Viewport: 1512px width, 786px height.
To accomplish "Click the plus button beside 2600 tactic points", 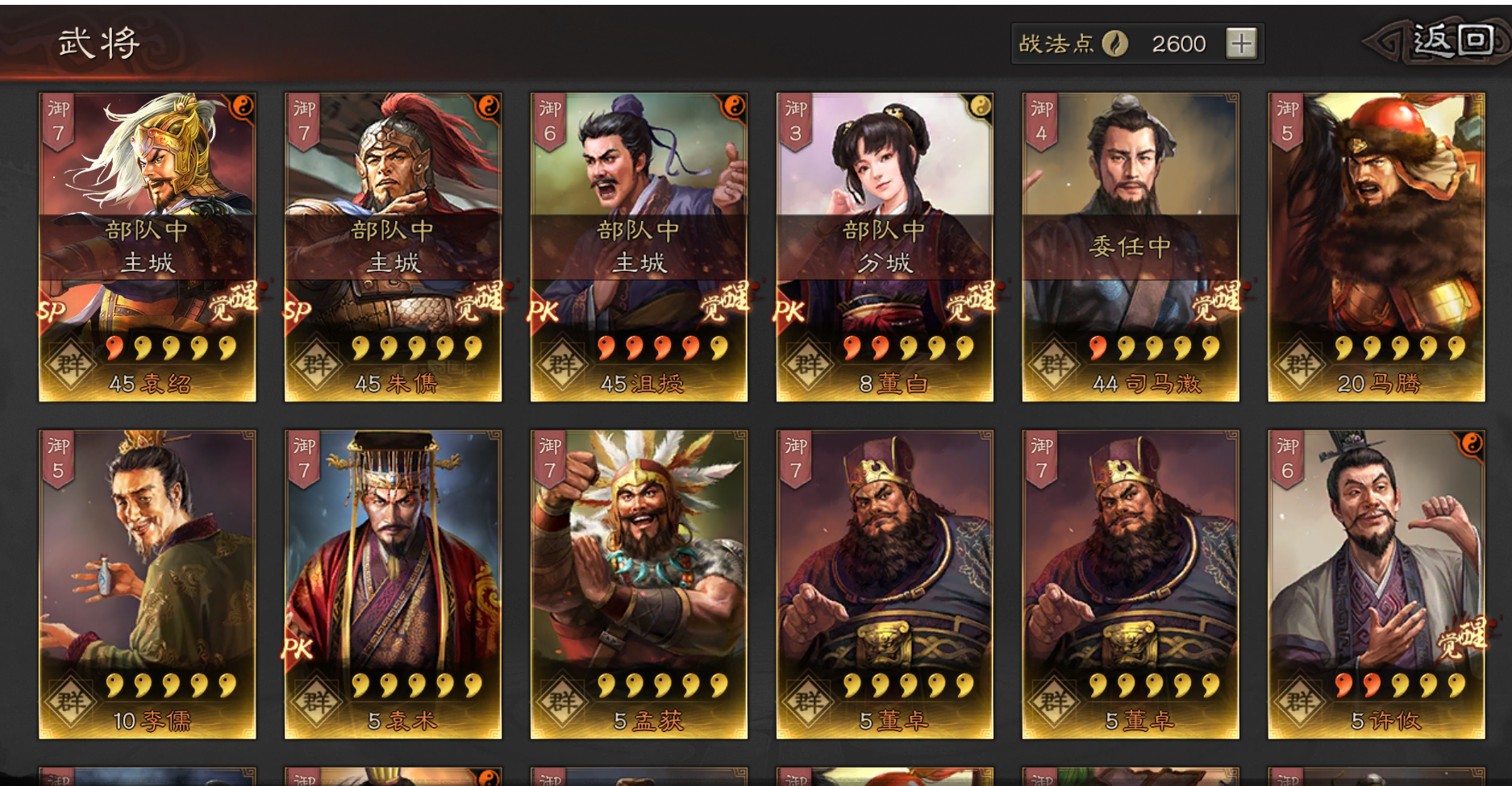I will (1241, 44).
